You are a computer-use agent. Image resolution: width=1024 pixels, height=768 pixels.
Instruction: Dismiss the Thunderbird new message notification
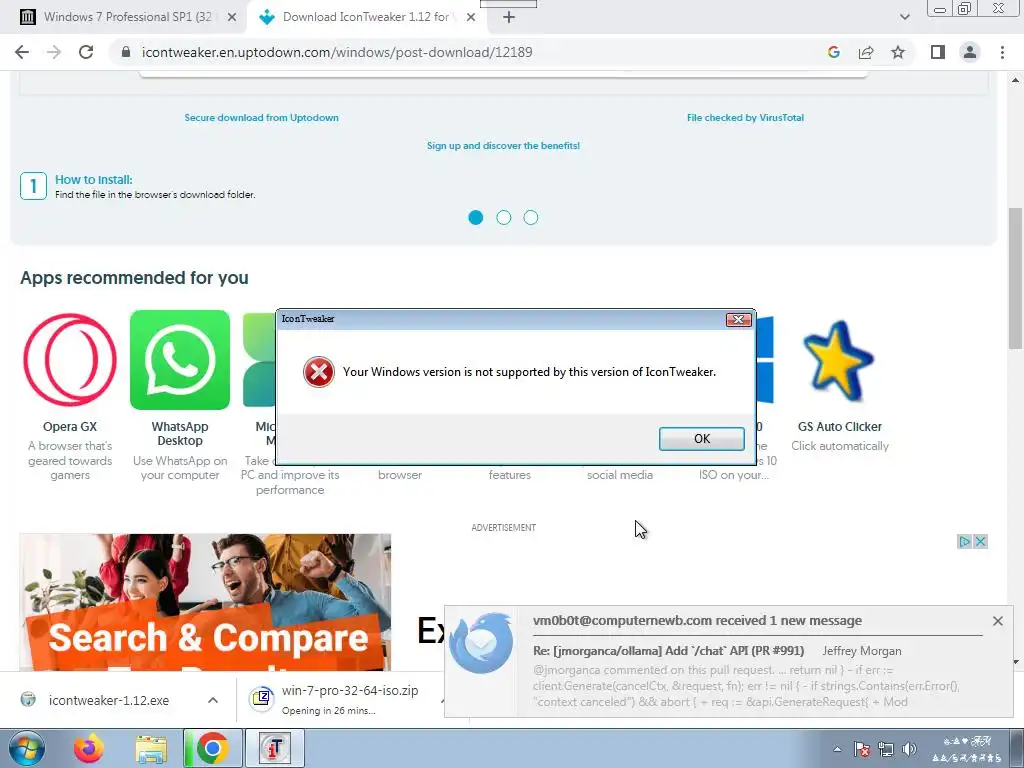(998, 621)
